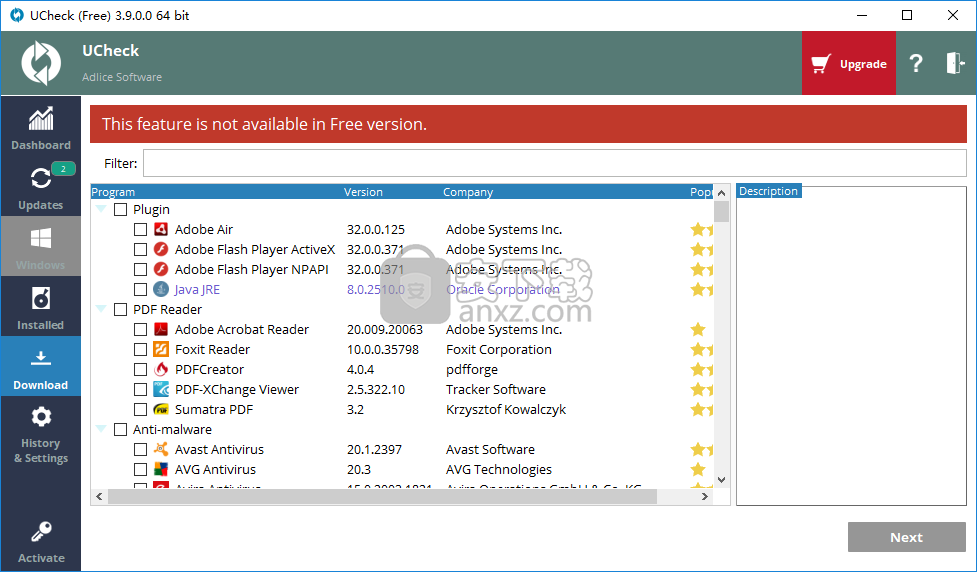Open the Updates section
This screenshot has height=572, width=977.
[x=41, y=186]
